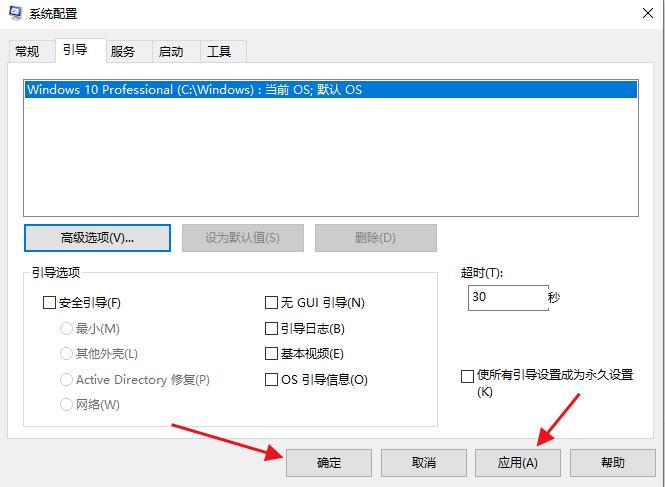Apply changes with 应用(A) button

(518, 463)
